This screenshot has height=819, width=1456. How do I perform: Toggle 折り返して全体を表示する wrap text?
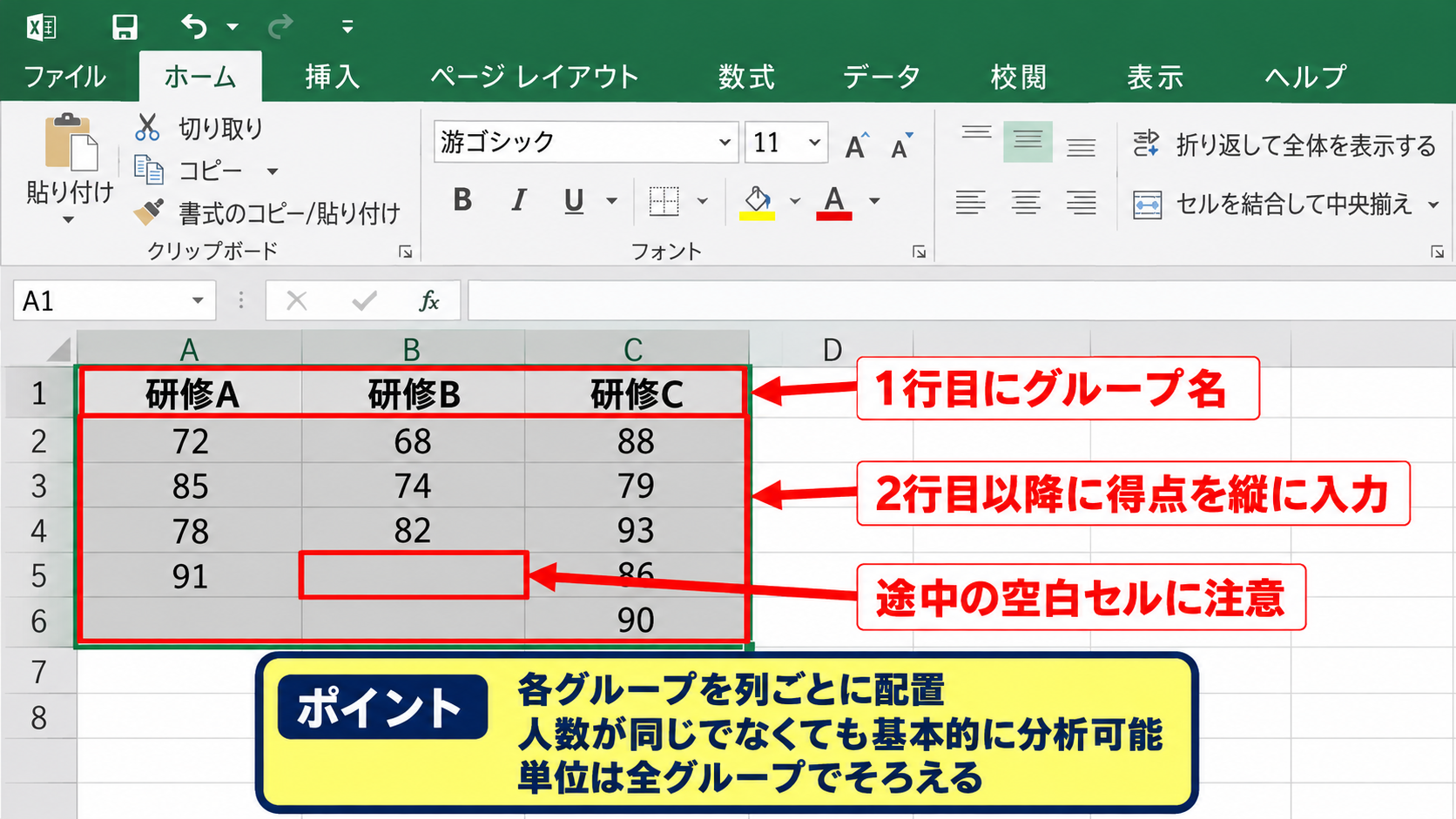(1284, 145)
